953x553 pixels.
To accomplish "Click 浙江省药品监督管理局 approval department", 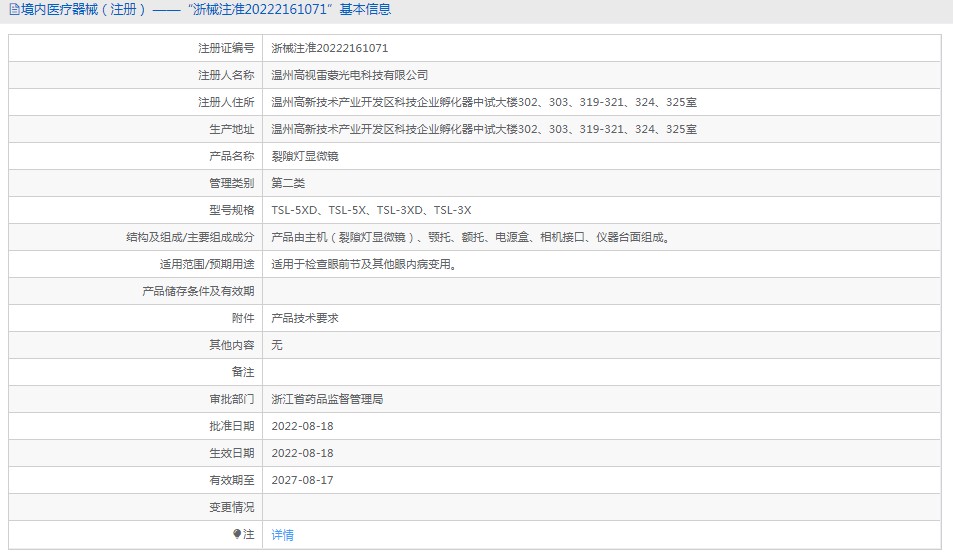I will tap(327, 399).
